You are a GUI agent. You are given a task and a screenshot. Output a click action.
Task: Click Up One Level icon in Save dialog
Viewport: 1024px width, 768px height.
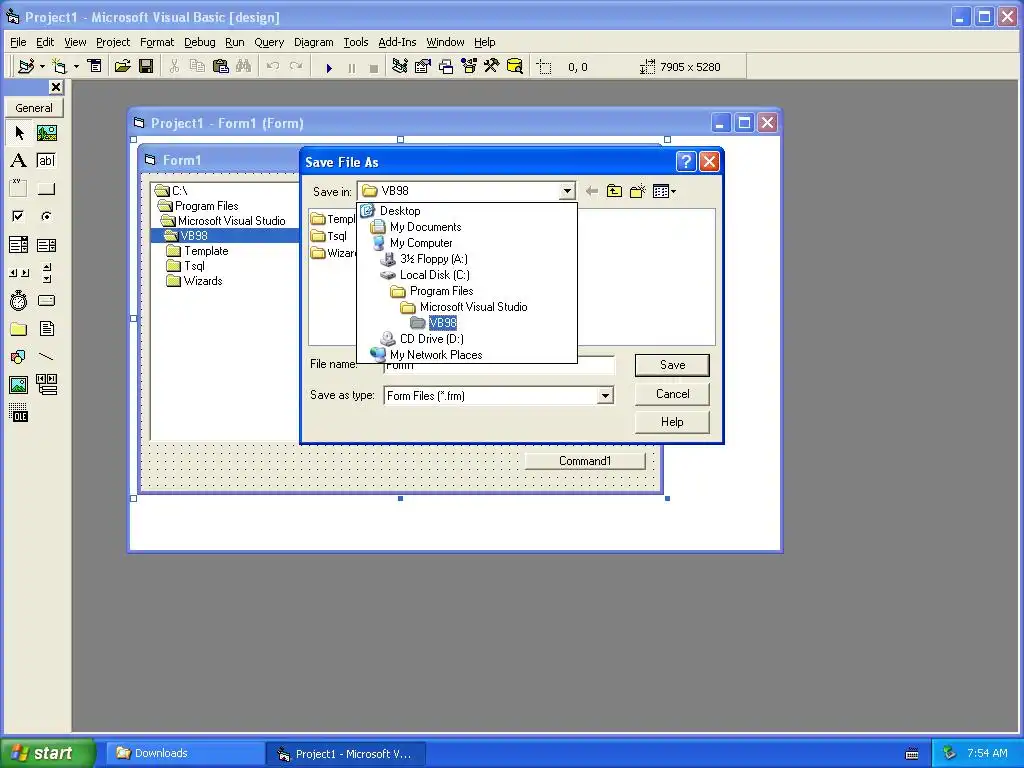(614, 191)
